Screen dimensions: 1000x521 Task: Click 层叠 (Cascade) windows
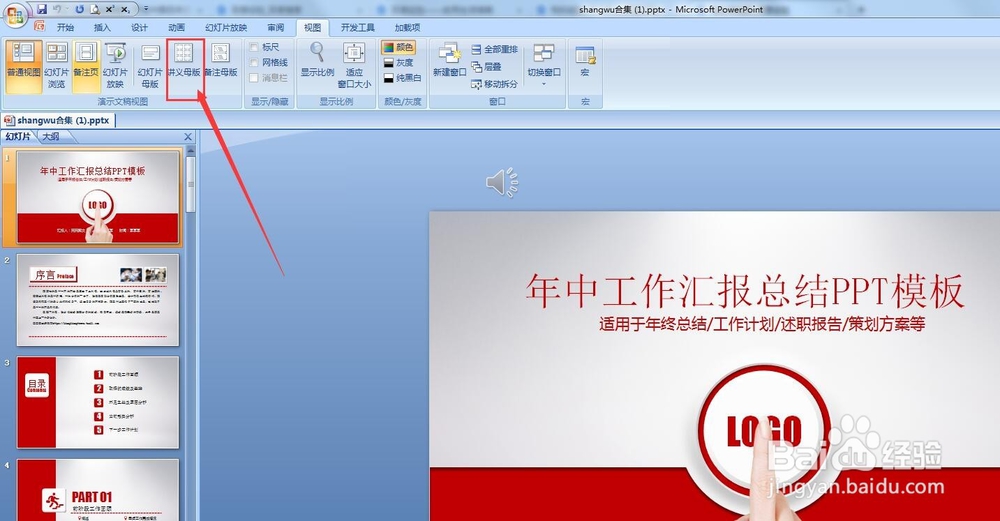point(487,66)
